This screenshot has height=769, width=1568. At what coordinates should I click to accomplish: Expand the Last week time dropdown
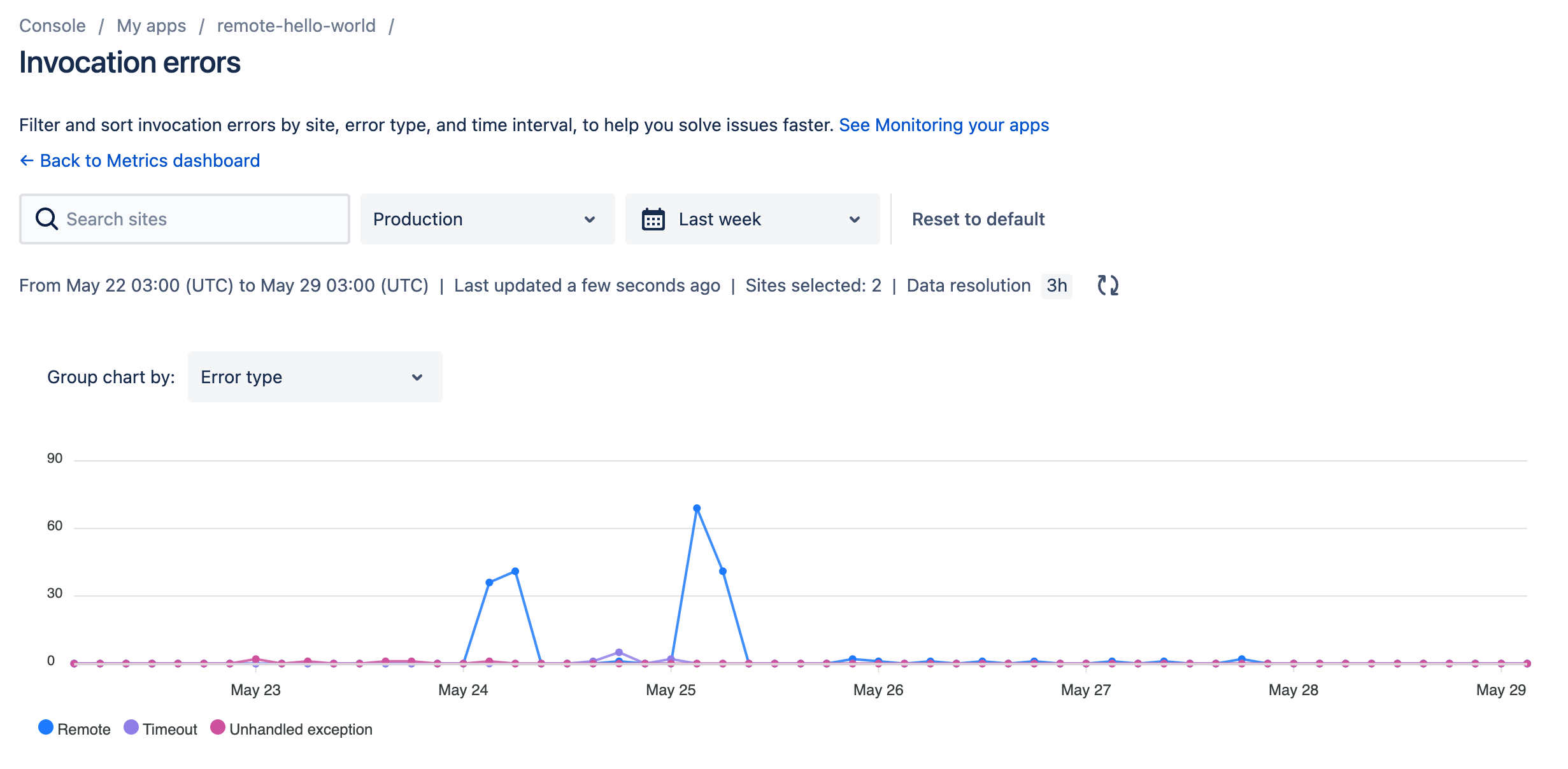coord(752,219)
